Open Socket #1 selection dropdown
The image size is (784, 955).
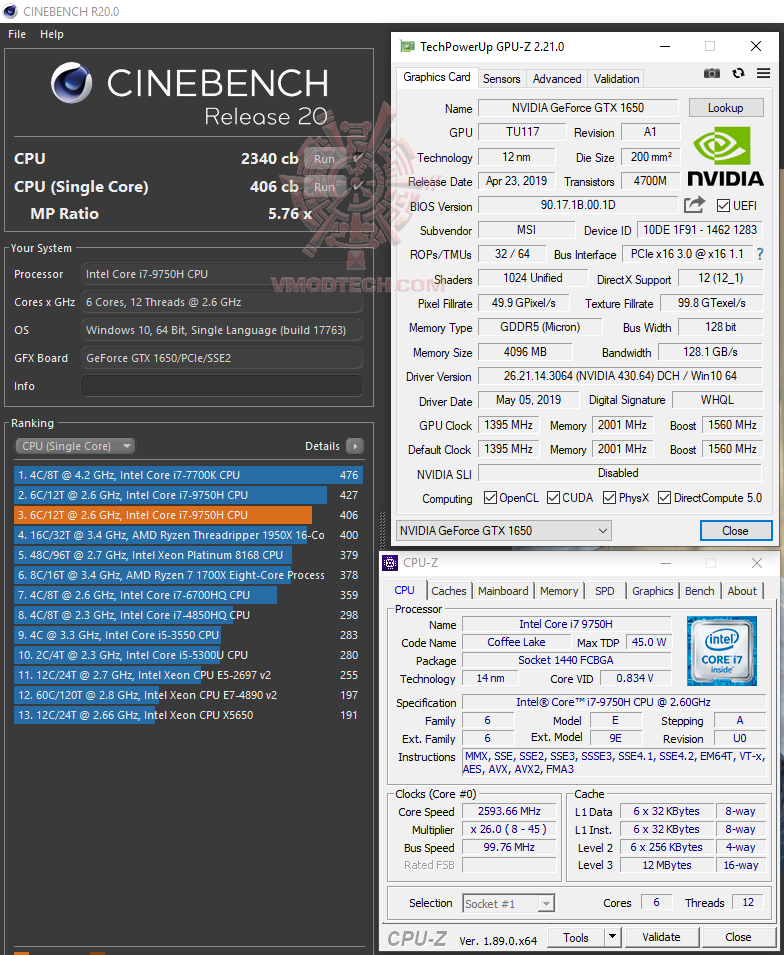tap(509, 903)
